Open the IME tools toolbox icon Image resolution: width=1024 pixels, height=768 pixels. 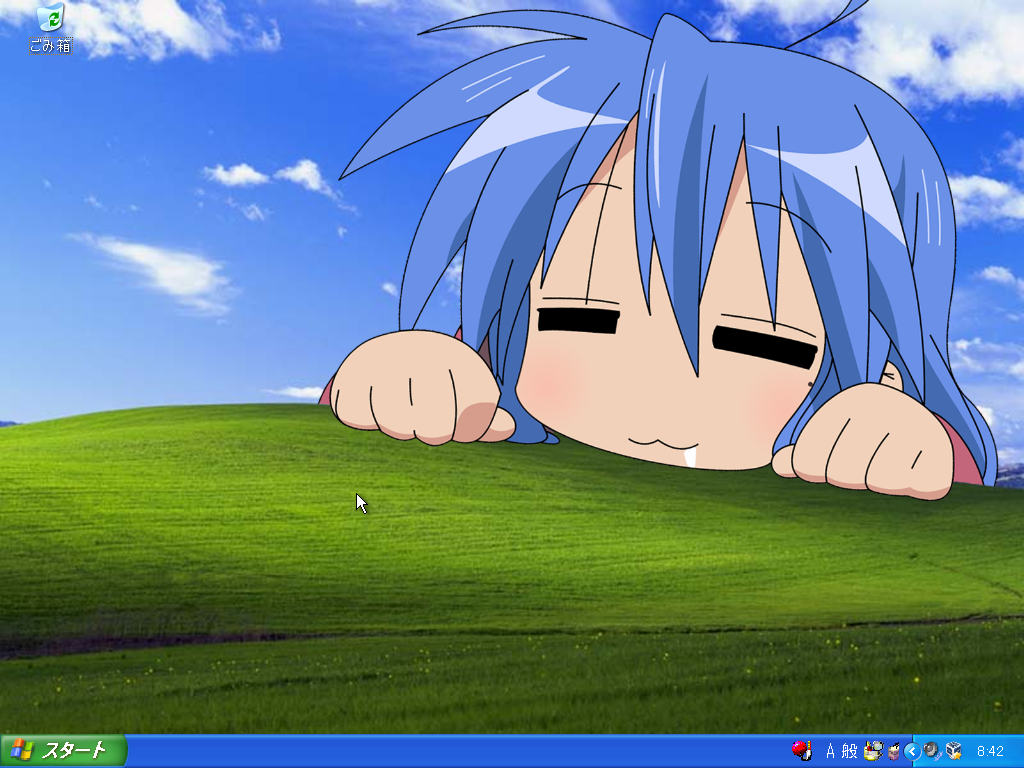coord(873,750)
